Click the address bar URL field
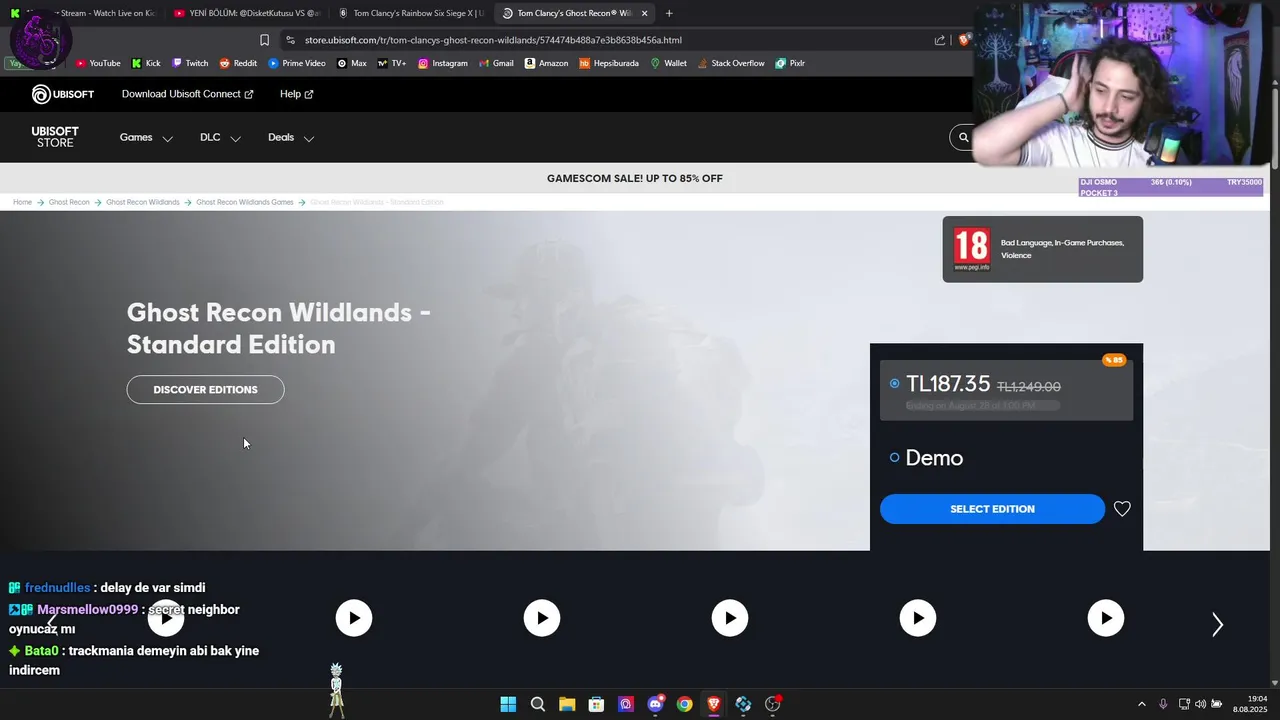This screenshot has height=720, width=1280. point(610,40)
